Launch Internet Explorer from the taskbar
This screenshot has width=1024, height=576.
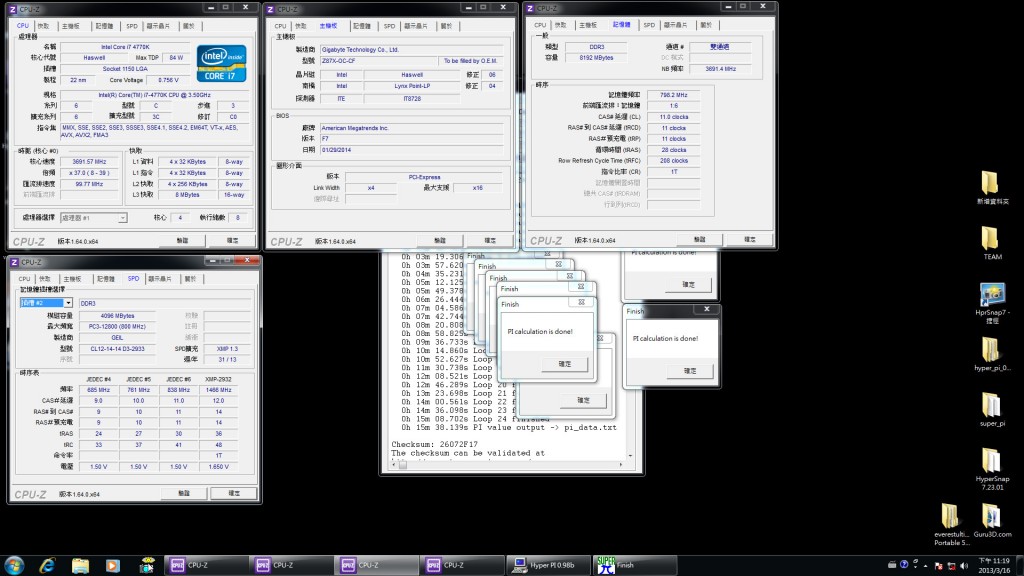click(47, 565)
